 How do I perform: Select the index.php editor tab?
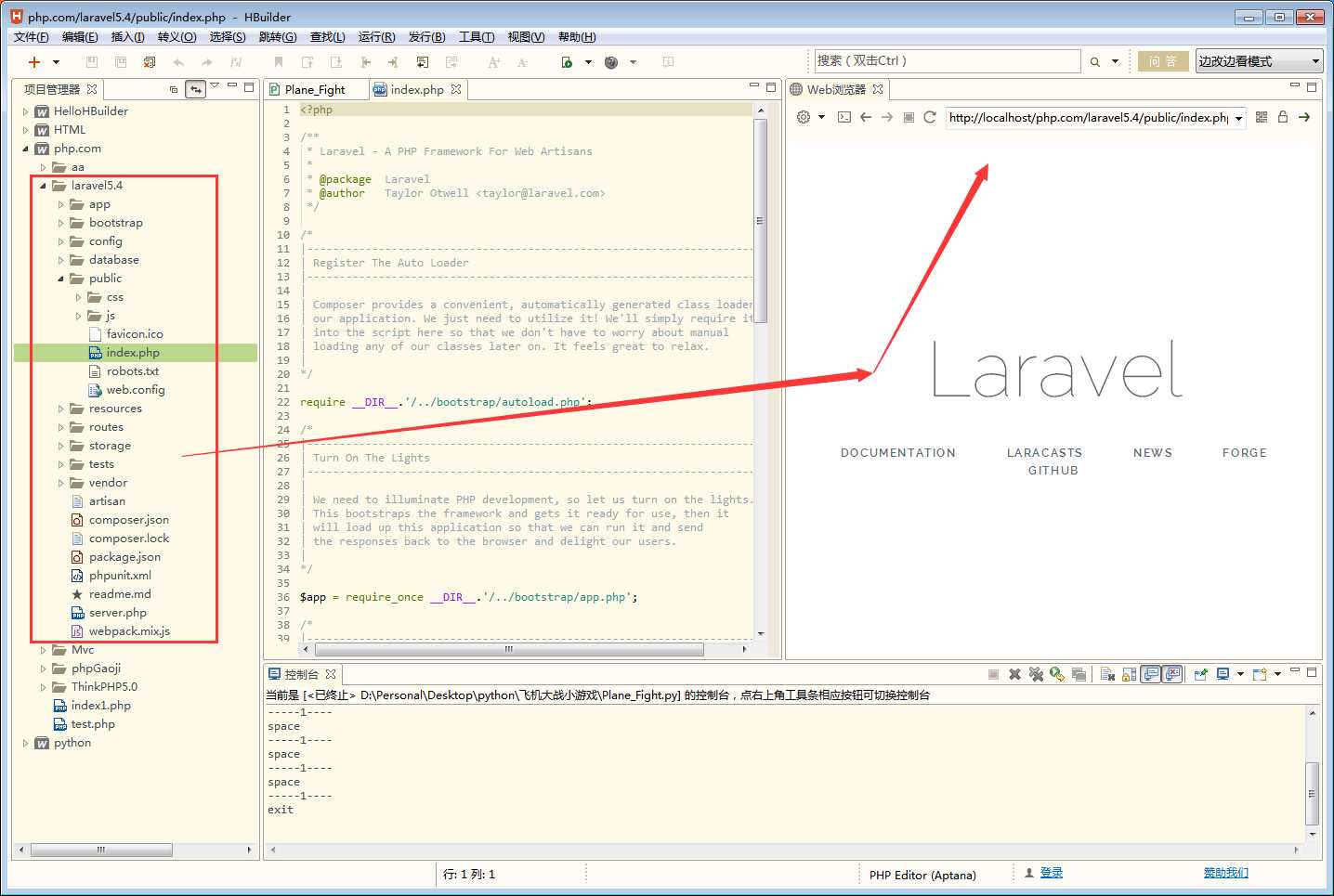click(416, 89)
